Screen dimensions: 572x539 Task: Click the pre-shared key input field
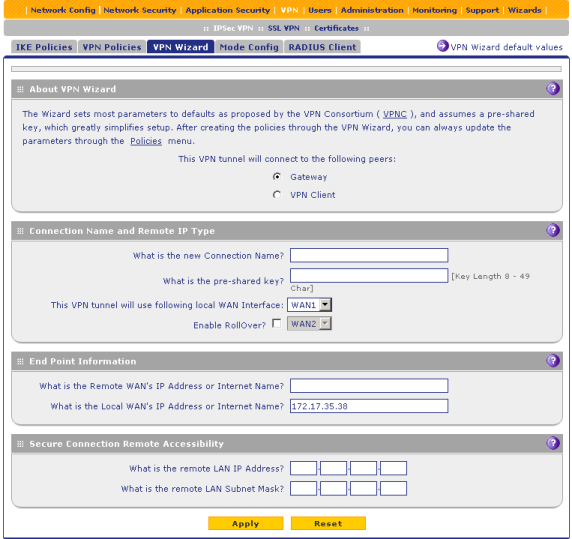(369, 276)
